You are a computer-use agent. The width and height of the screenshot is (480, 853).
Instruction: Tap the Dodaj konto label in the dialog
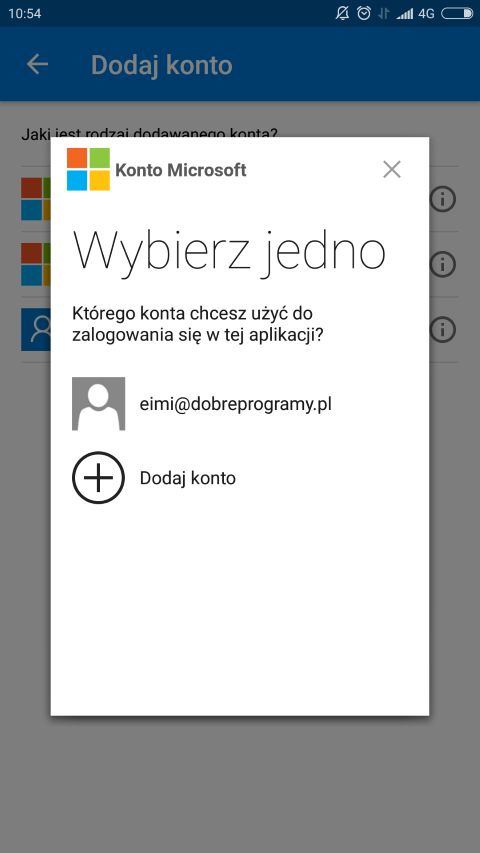tap(188, 478)
